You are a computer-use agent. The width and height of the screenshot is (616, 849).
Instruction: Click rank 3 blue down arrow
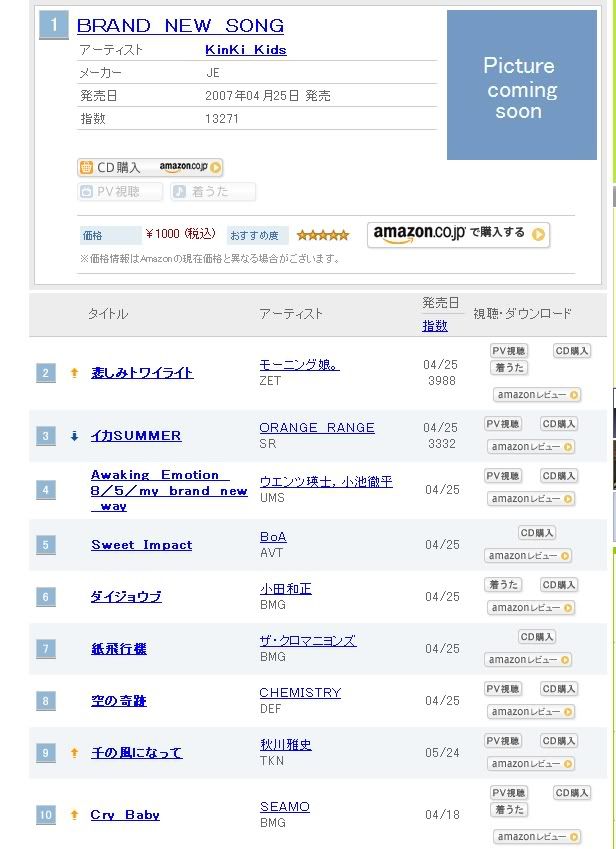pyautogui.click(x=74, y=436)
